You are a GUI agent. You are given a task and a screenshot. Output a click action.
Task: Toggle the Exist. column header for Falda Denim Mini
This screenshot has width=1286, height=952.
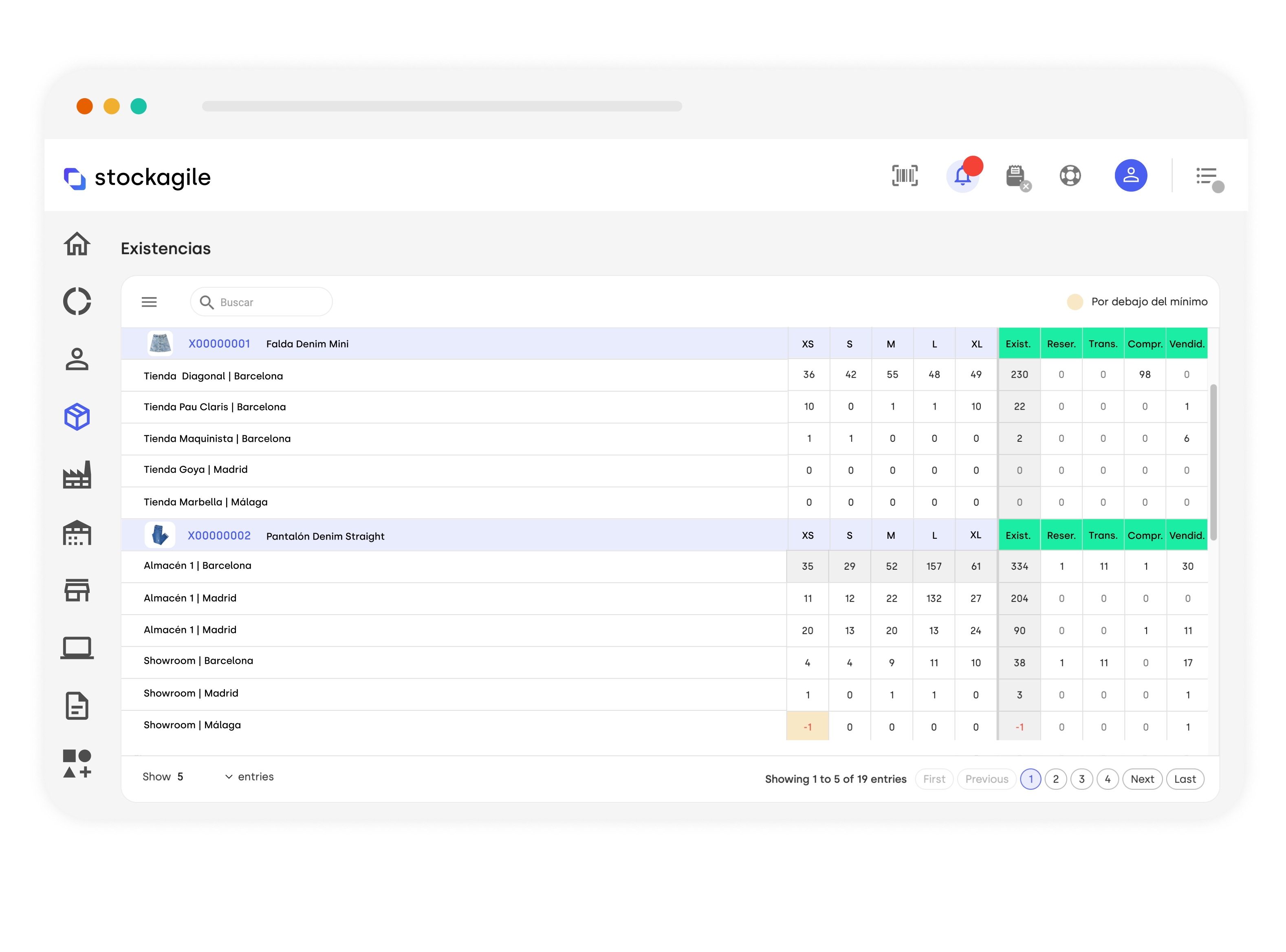coord(1019,344)
